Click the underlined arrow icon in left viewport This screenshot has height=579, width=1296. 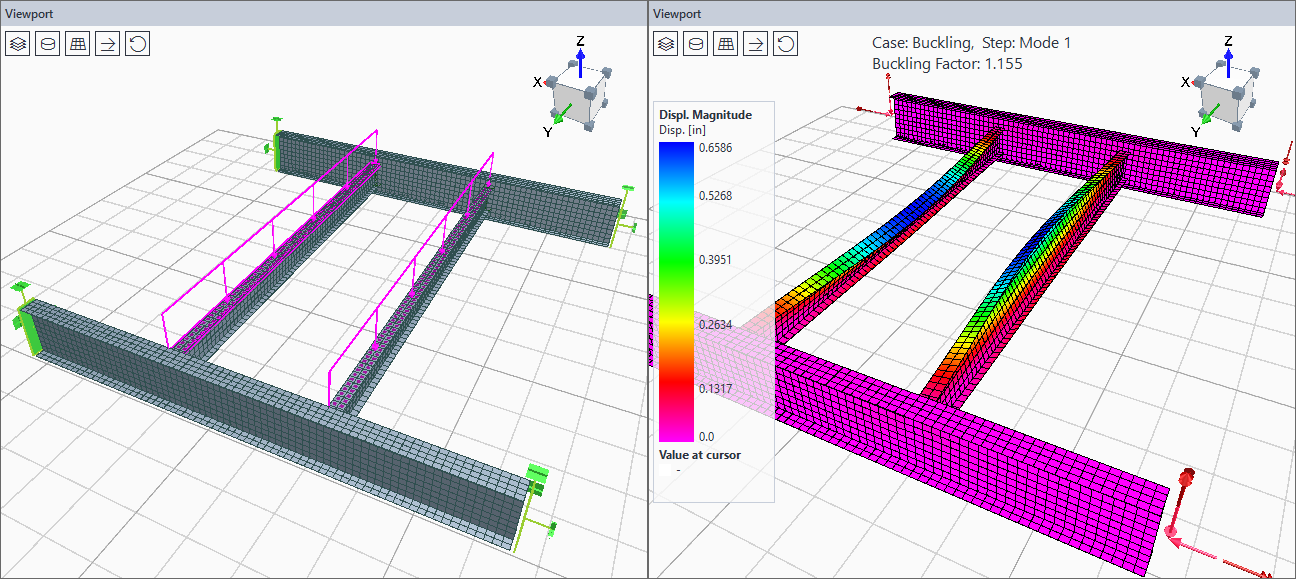107,44
